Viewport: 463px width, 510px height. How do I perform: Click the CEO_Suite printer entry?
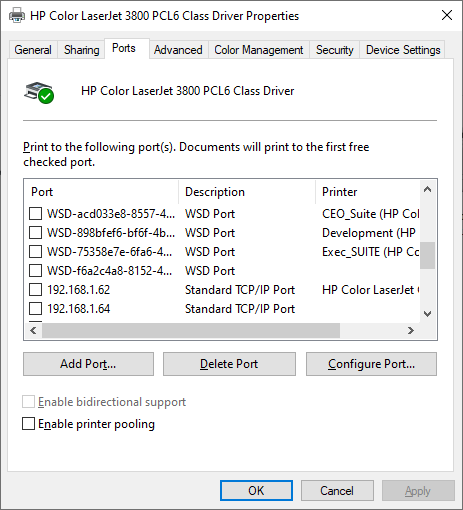point(371,214)
